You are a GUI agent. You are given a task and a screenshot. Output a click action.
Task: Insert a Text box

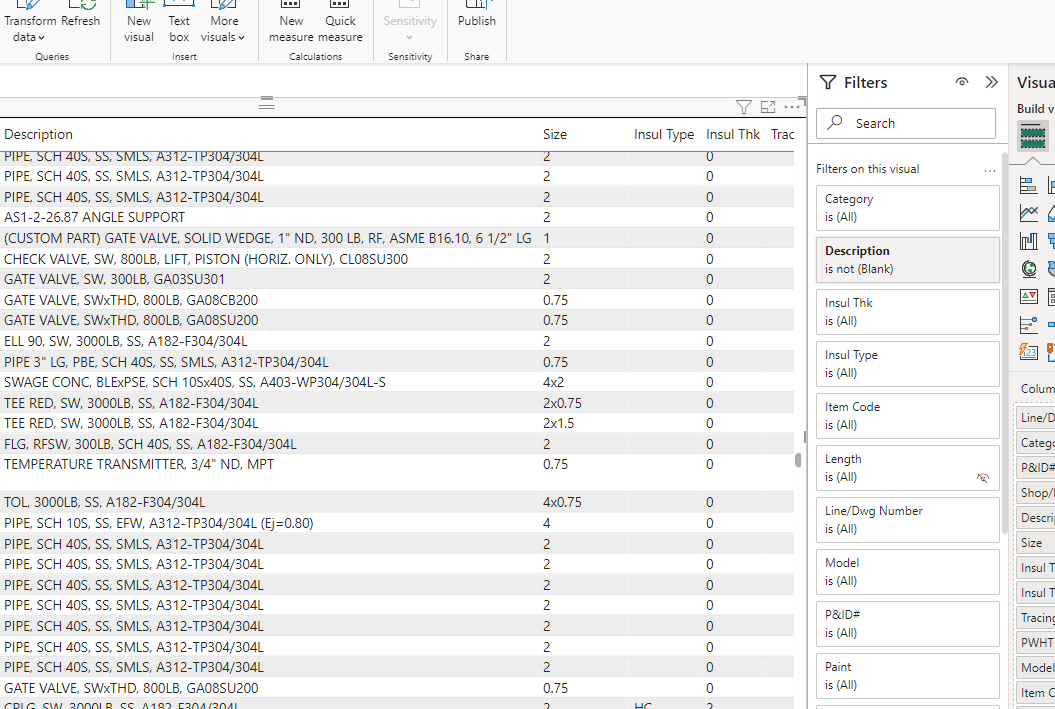coord(179,22)
